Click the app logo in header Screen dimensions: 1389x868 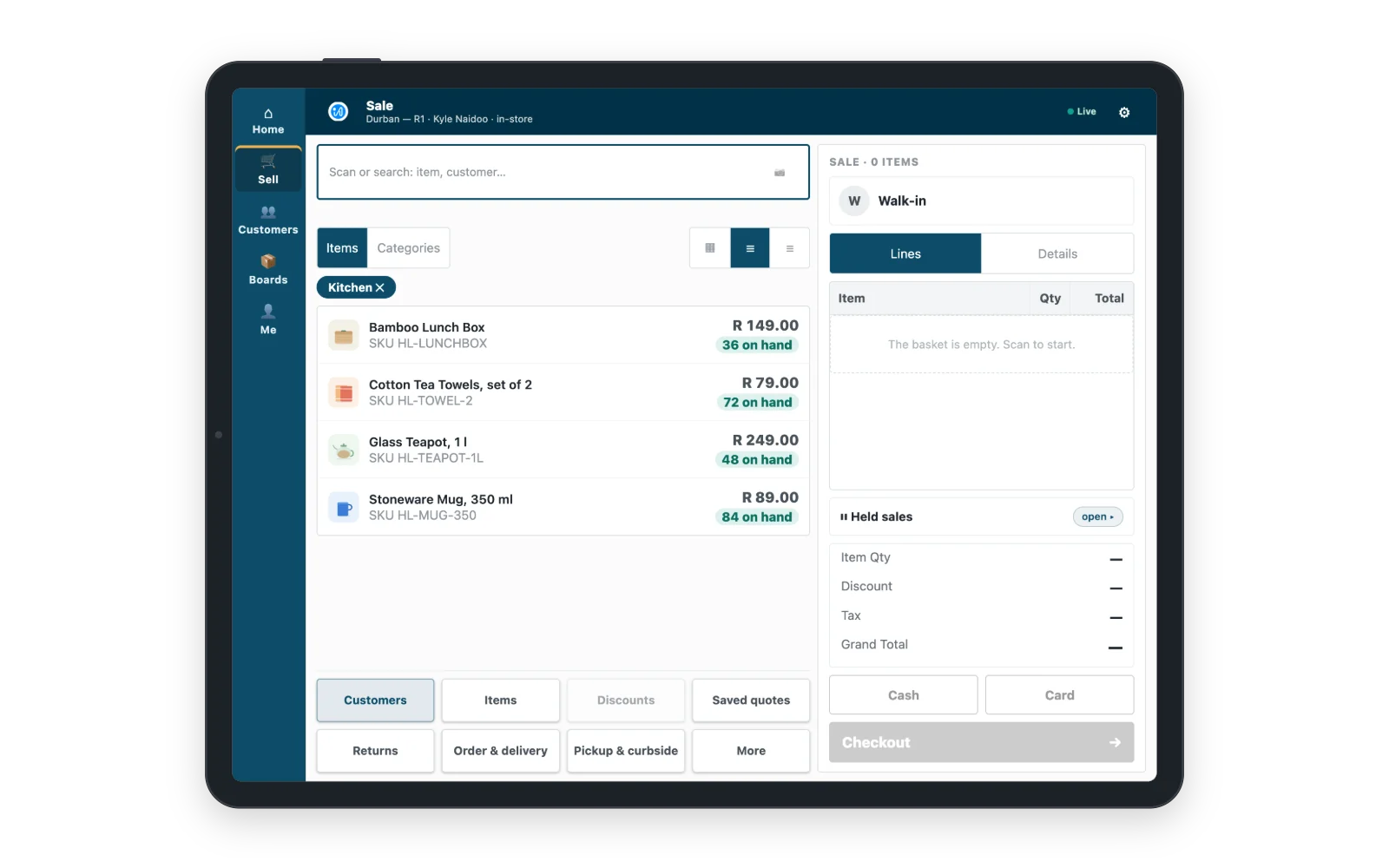[x=338, y=111]
